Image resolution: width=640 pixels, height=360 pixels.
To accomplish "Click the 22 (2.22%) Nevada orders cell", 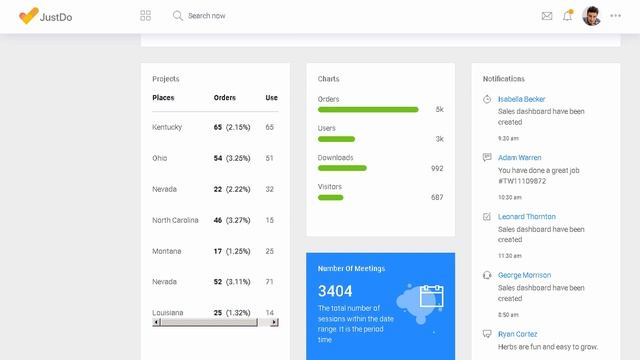I will [232, 189].
